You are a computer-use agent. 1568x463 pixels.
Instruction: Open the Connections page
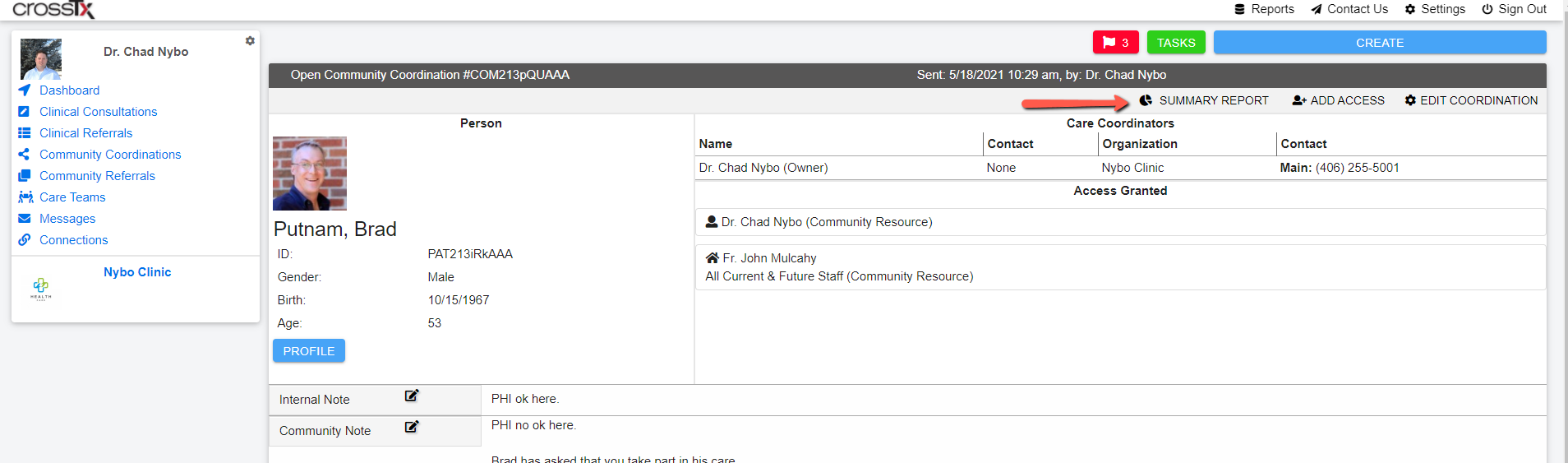coord(73,240)
